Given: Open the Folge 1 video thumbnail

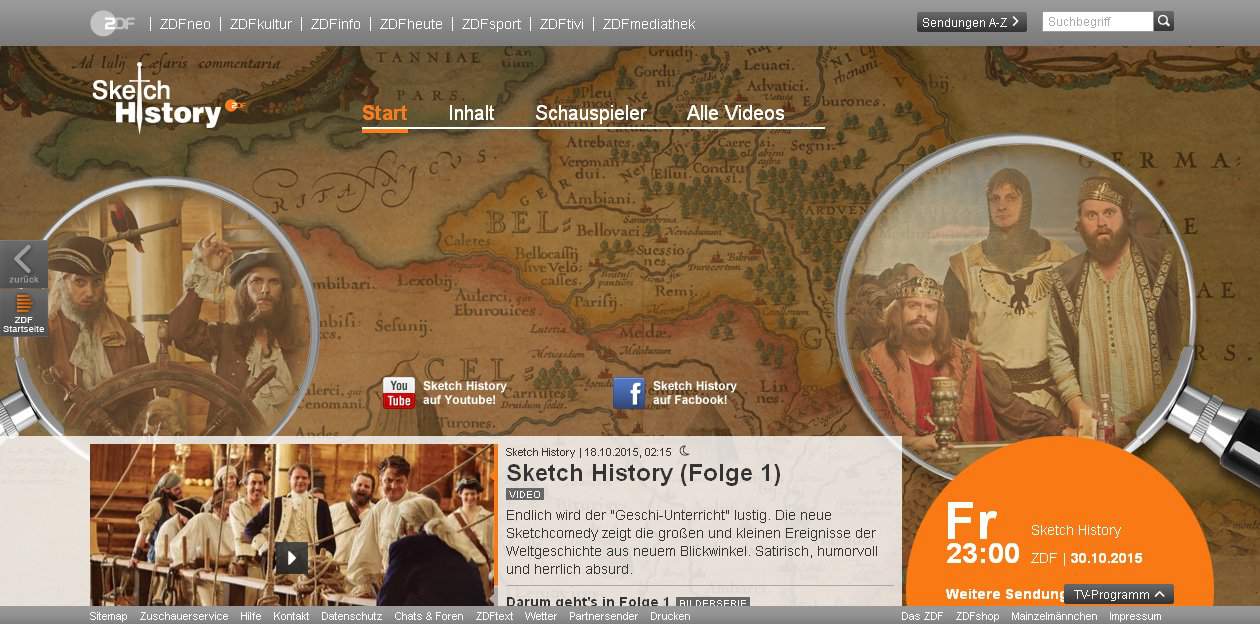Looking at the screenshot, I should click(292, 525).
